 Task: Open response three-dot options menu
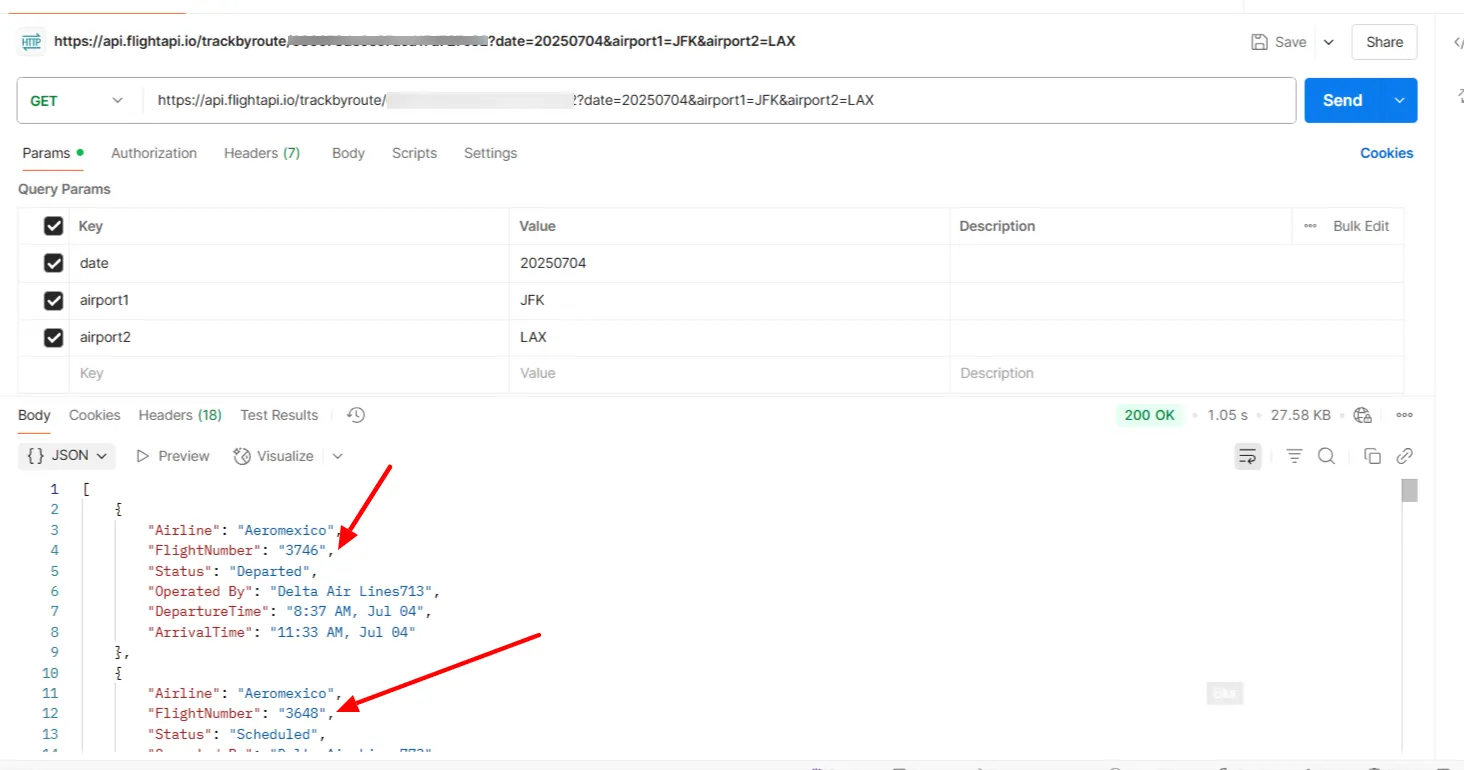pos(1404,415)
